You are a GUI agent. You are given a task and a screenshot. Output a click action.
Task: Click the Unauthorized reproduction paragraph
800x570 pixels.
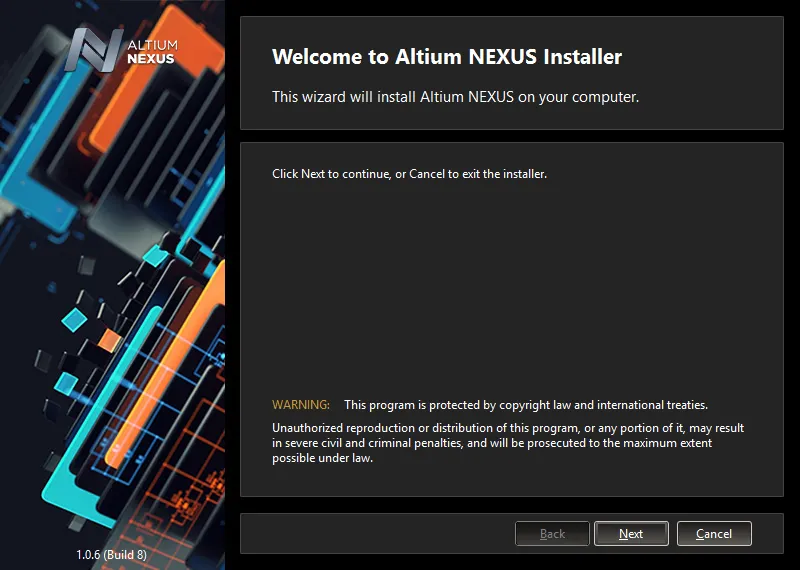coord(508,443)
